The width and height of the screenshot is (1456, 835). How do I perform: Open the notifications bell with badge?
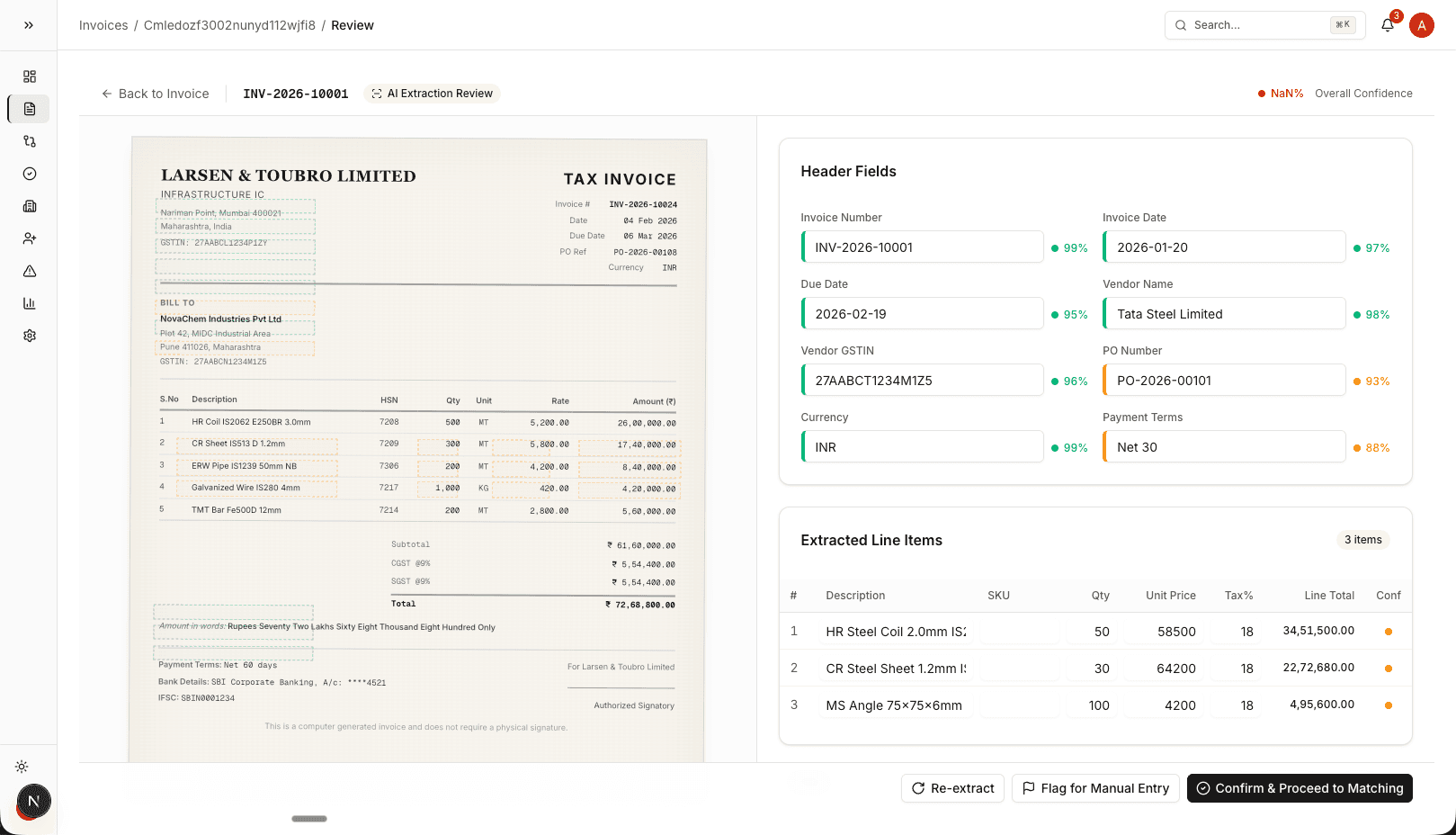tap(1387, 25)
